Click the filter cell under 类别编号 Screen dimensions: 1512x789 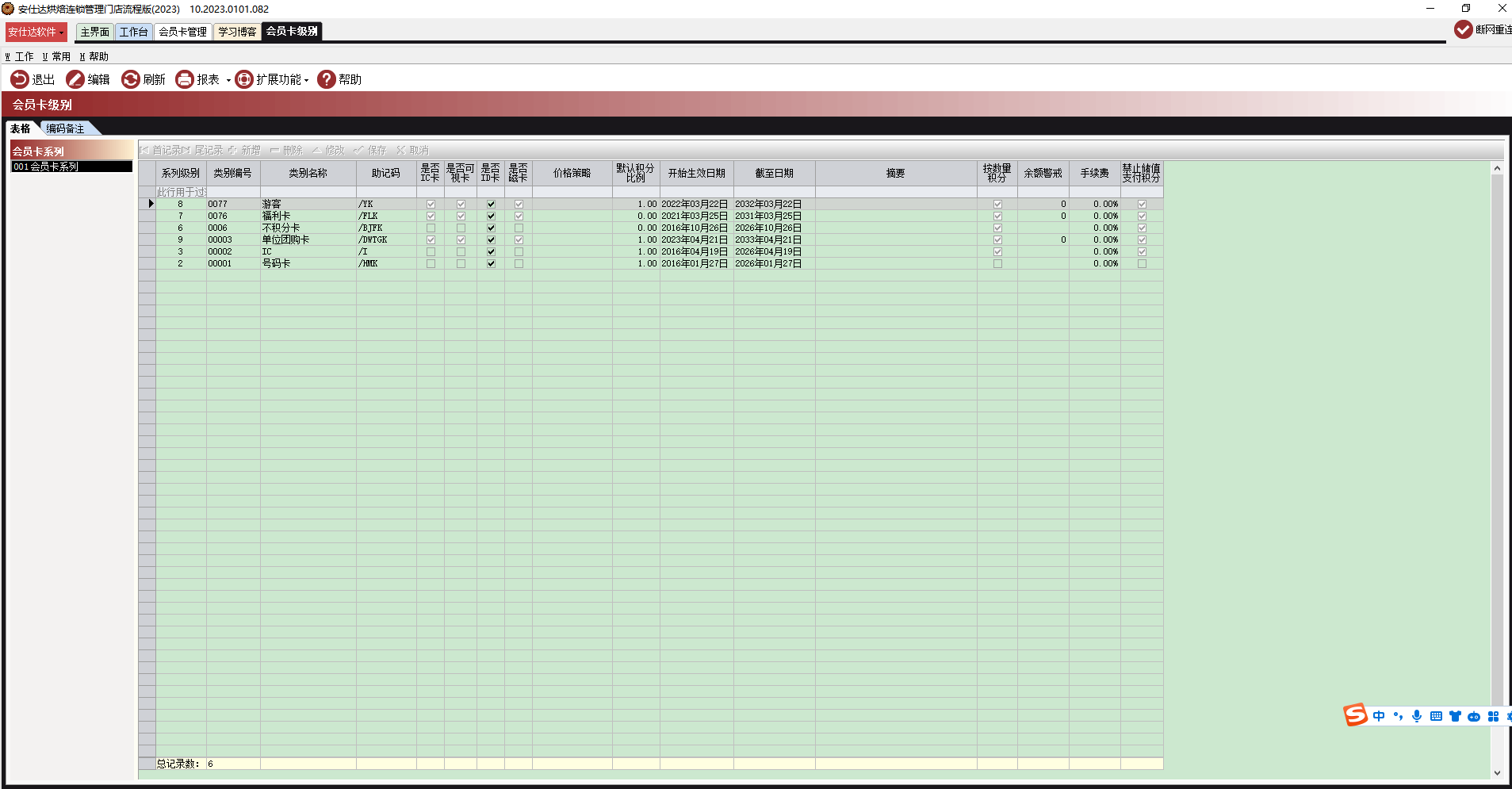[x=233, y=192]
